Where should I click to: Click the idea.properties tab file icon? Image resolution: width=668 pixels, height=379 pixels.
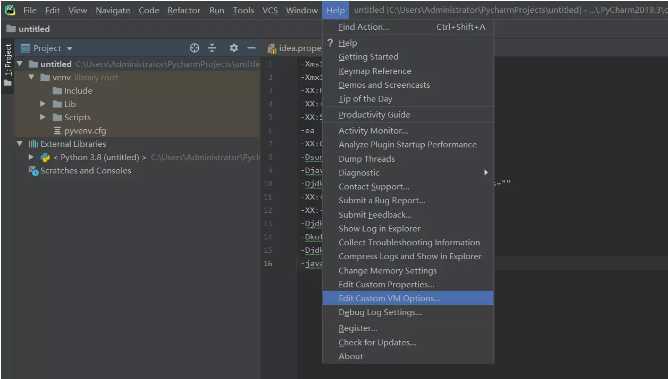tap(272, 49)
